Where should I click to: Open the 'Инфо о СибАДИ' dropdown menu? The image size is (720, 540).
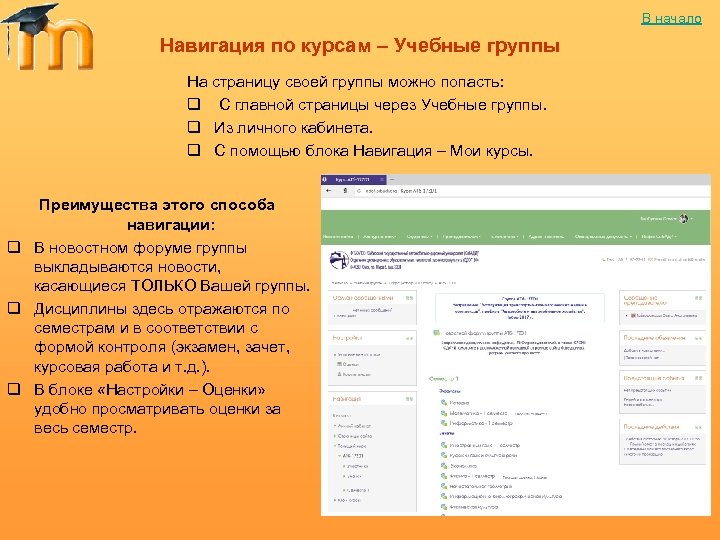click(x=659, y=236)
